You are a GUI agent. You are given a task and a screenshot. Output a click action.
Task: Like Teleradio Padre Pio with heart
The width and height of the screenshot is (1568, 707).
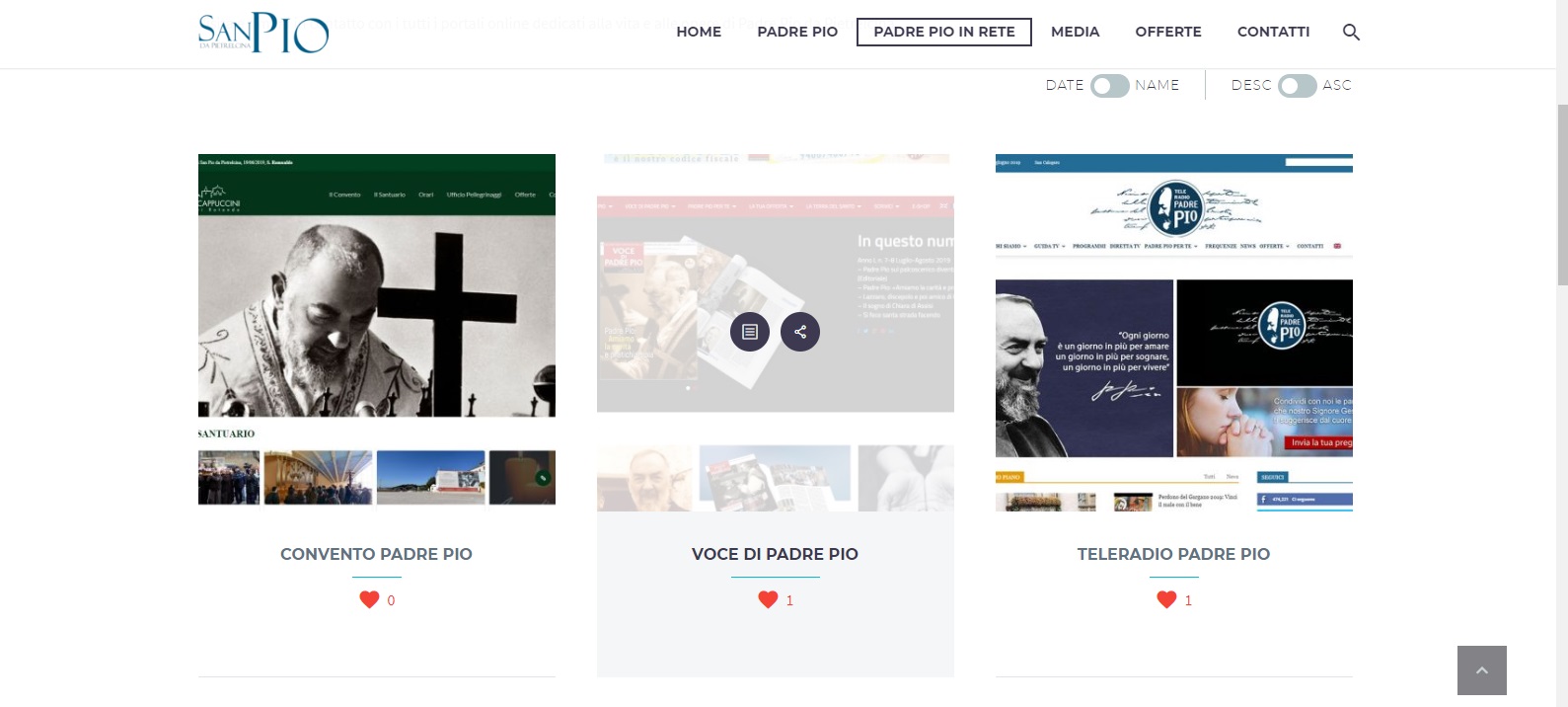coord(1166,599)
